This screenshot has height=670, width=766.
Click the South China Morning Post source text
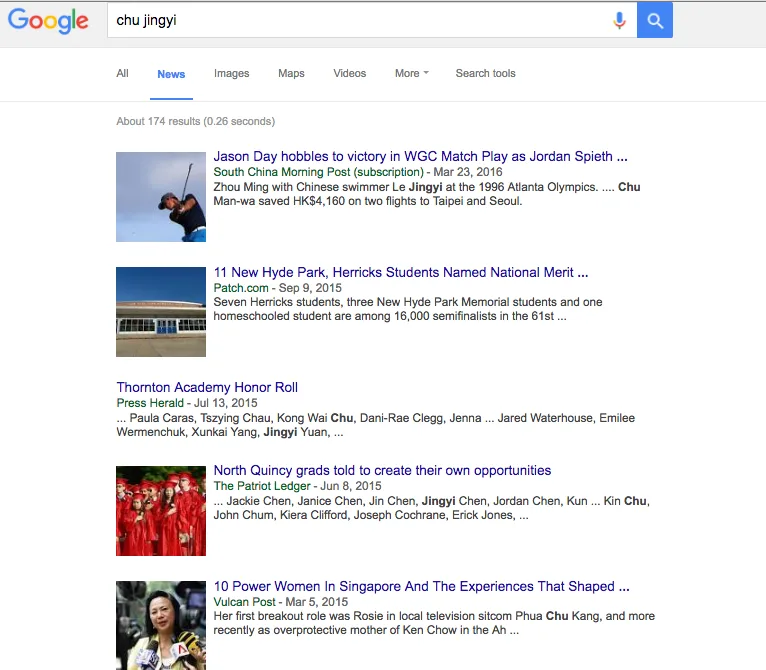point(319,172)
